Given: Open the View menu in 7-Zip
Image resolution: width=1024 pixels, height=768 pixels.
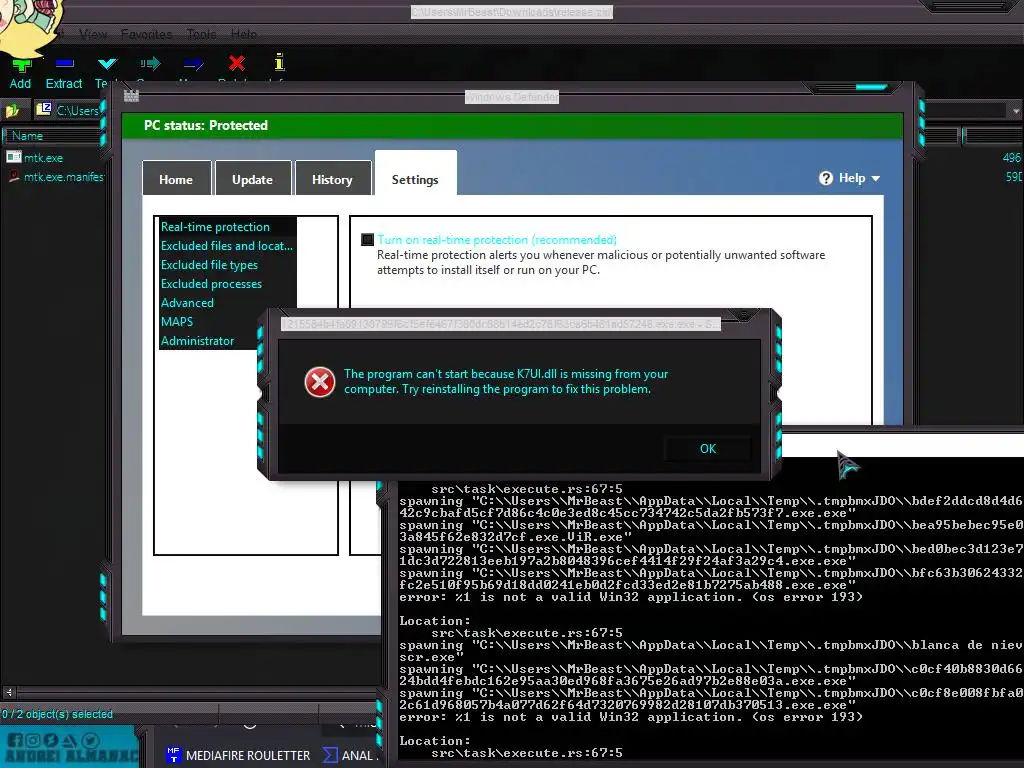Looking at the screenshot, I should (93, 34).
